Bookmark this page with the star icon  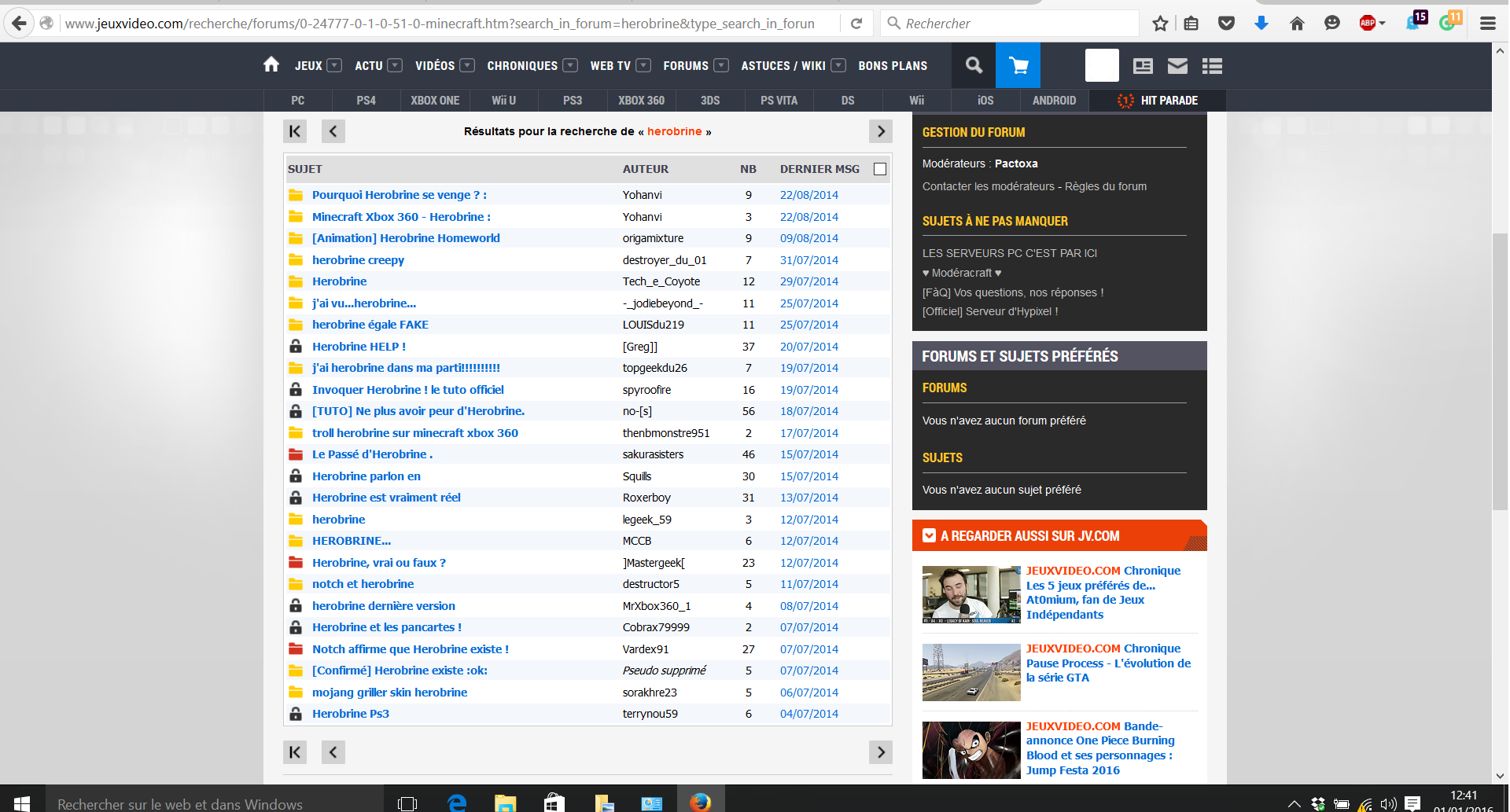[x=1160, y=24]
